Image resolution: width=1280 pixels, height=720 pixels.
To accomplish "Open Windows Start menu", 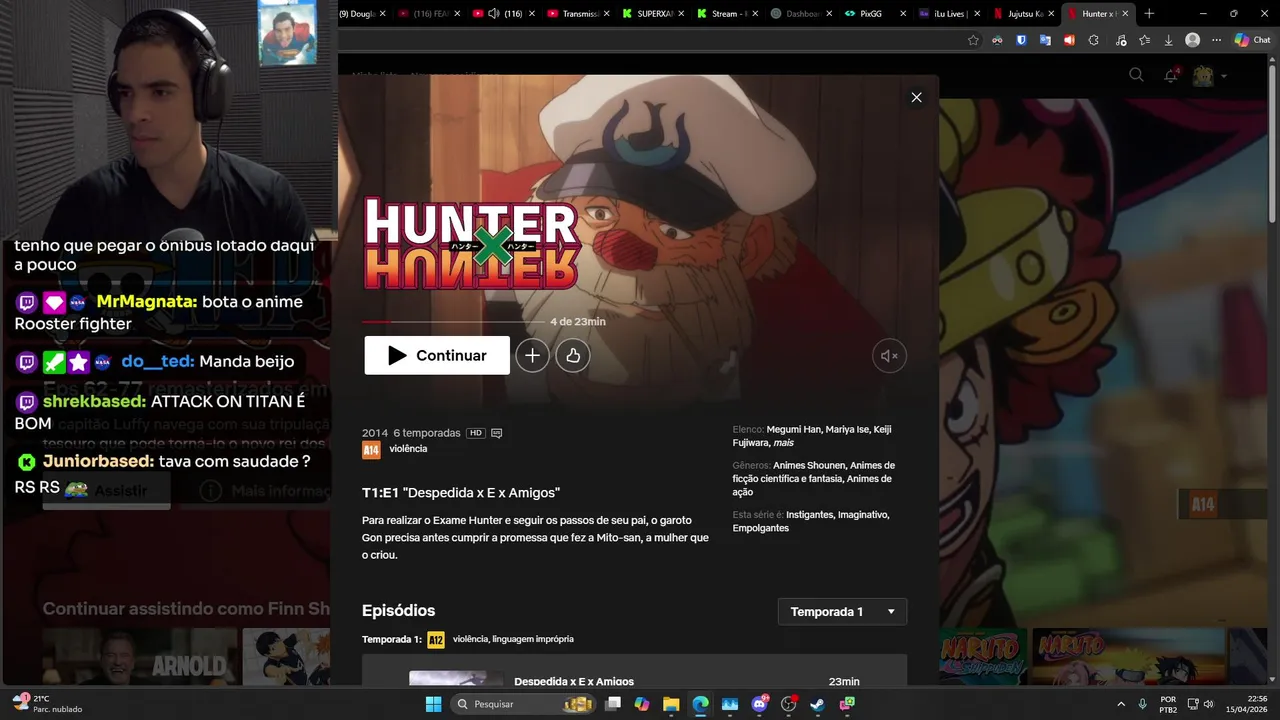I will tap(433, 704).
